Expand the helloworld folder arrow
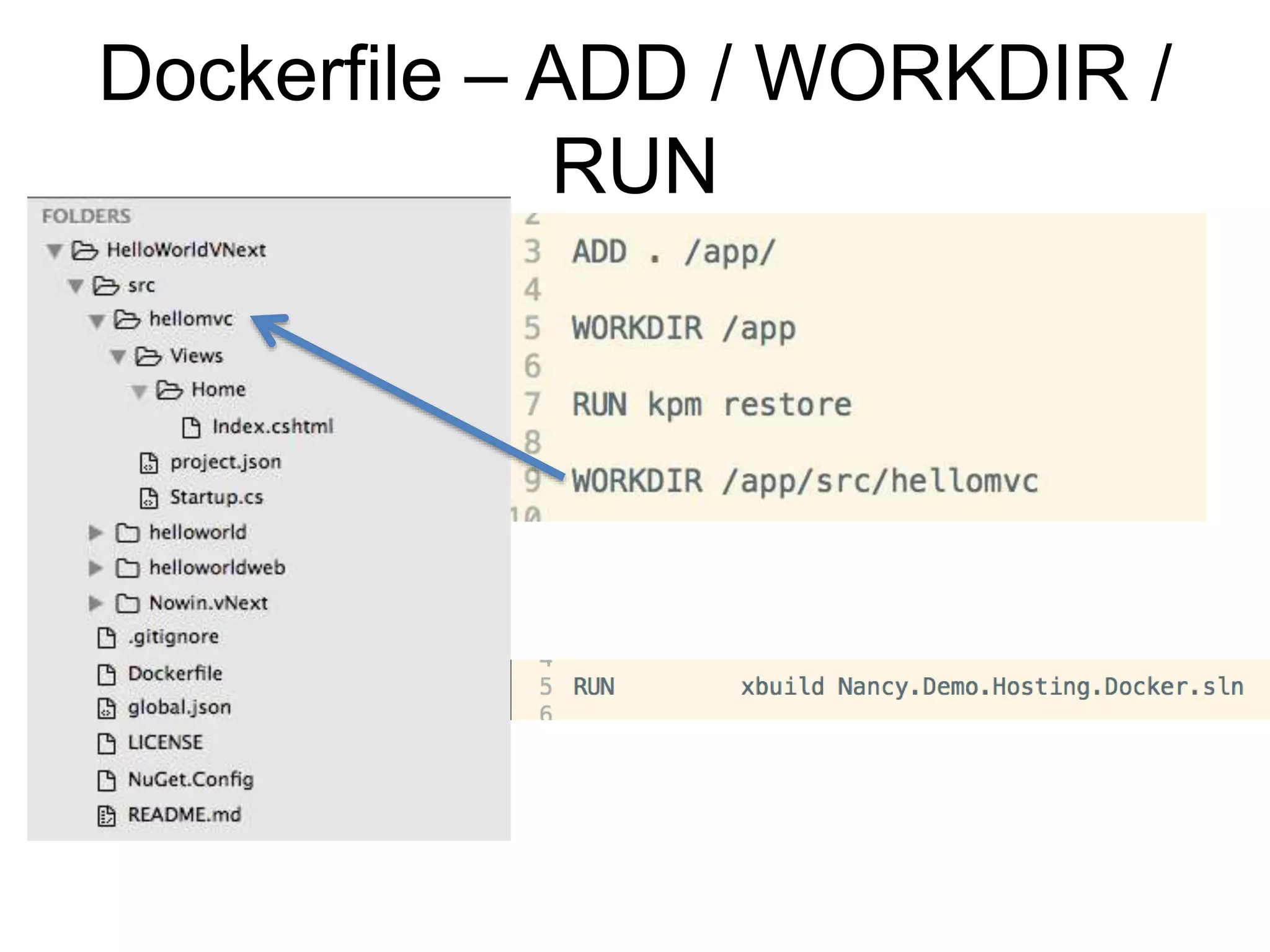Image resolution: width=1270 pixels, height=952 pixels. click(x=95, y=533)
